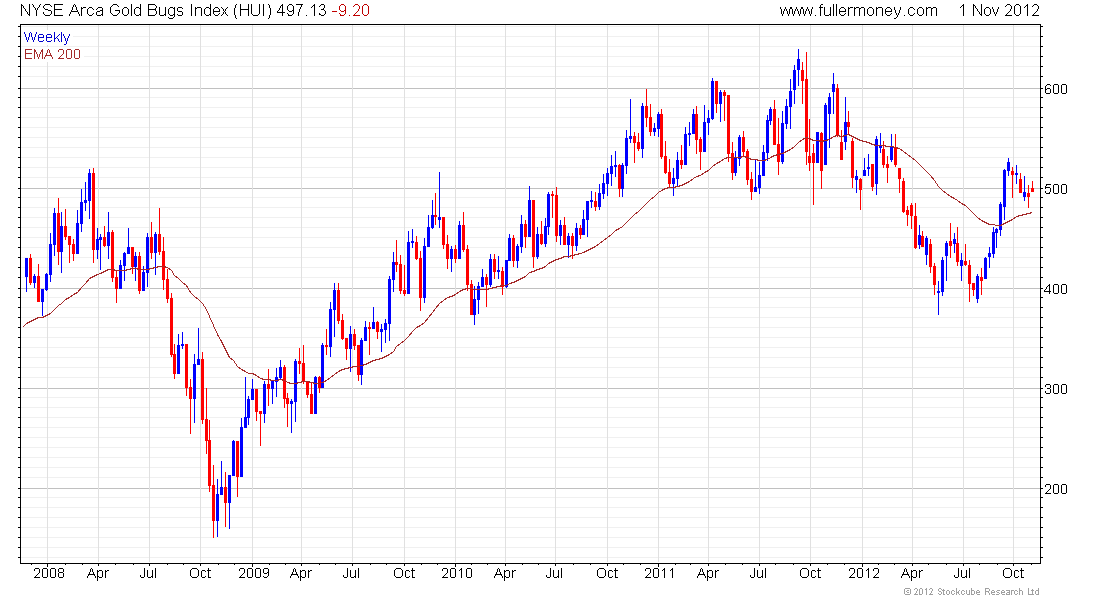Select the red 'EMA 200' legend label
This screenshot has width=1100, height=600.
[52, 54]
